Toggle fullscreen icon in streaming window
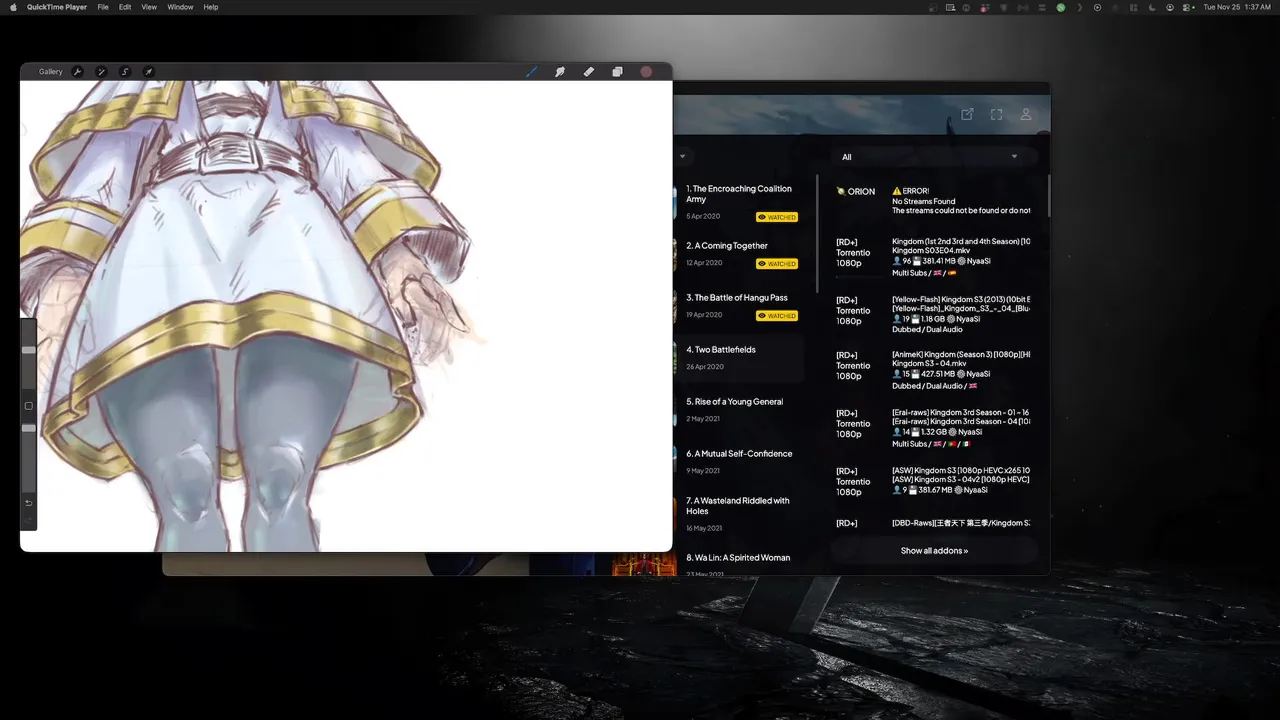 996,115
